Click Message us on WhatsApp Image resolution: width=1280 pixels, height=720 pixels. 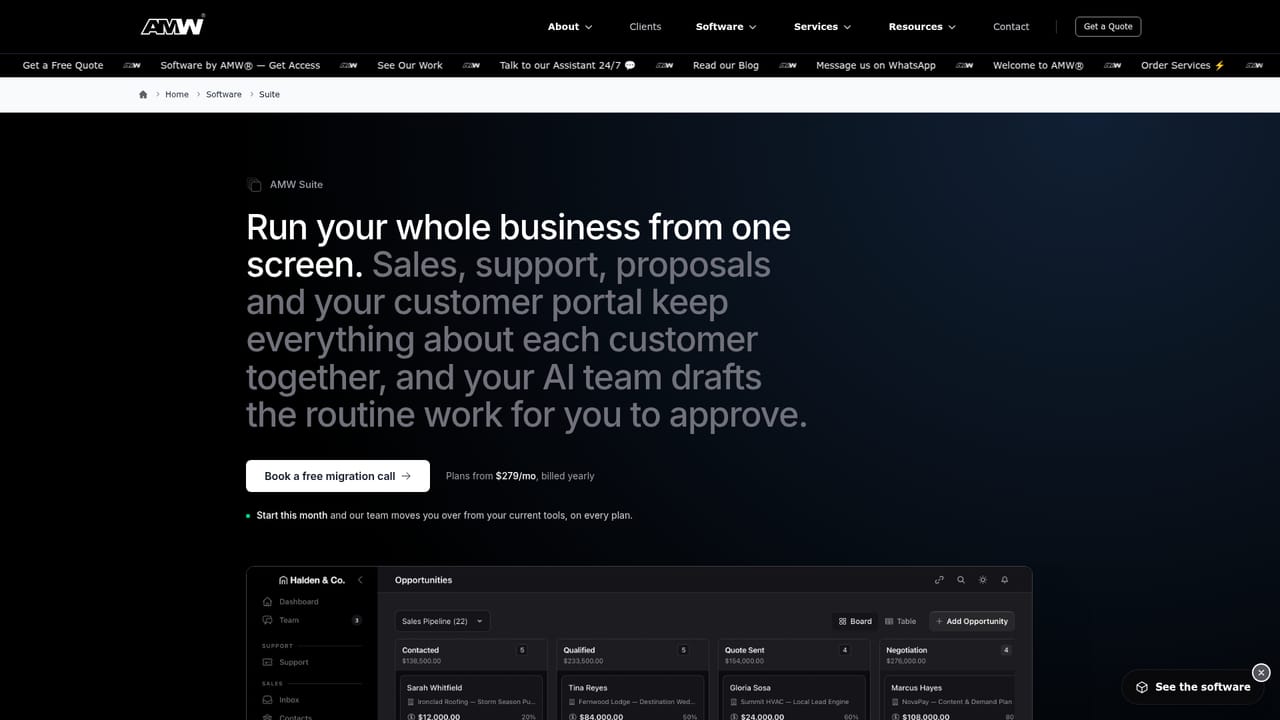[876, 65]
